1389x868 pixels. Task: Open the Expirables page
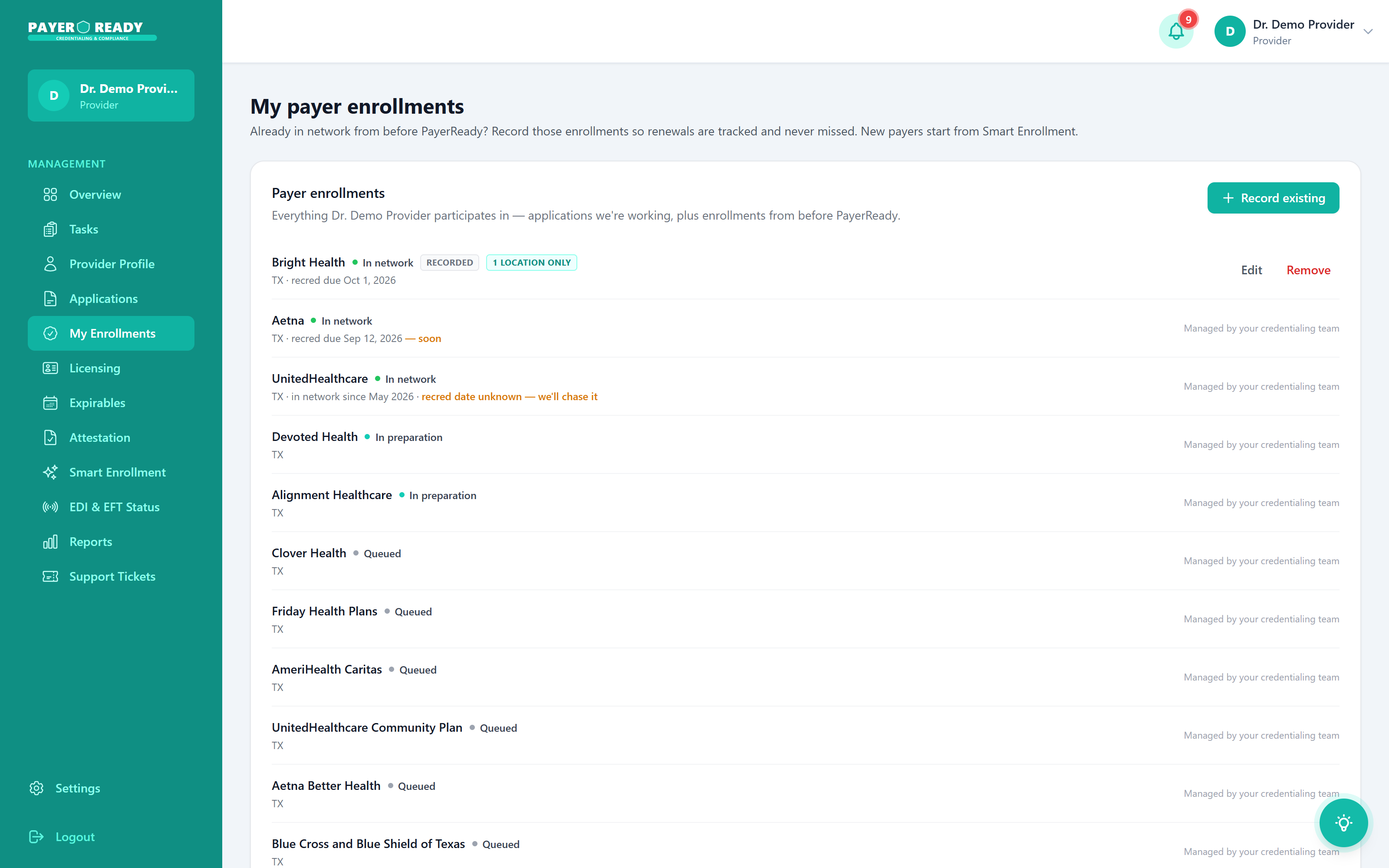pos(111,403)
